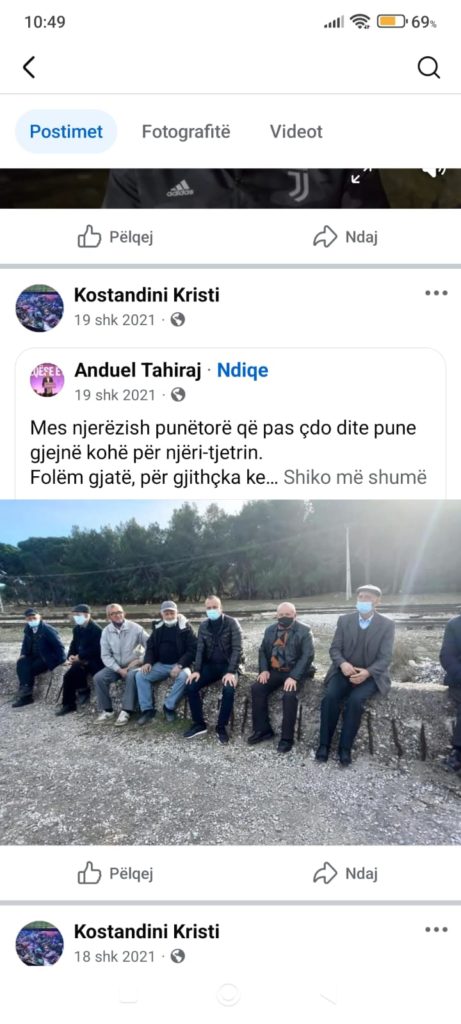The height and width of the screenshot is (1024, 461).
Task: Tap fullscreen expand icon on video
Action: [x=360, y=176]
